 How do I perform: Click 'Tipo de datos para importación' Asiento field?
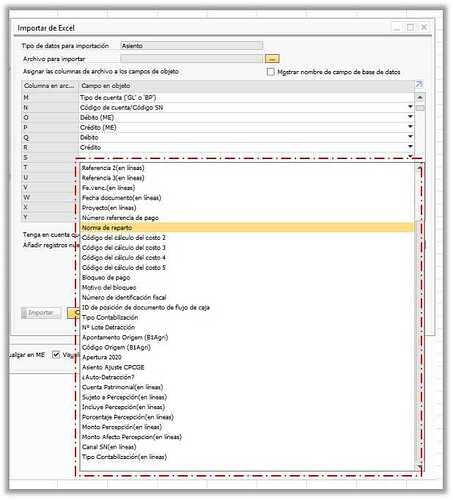192,45
